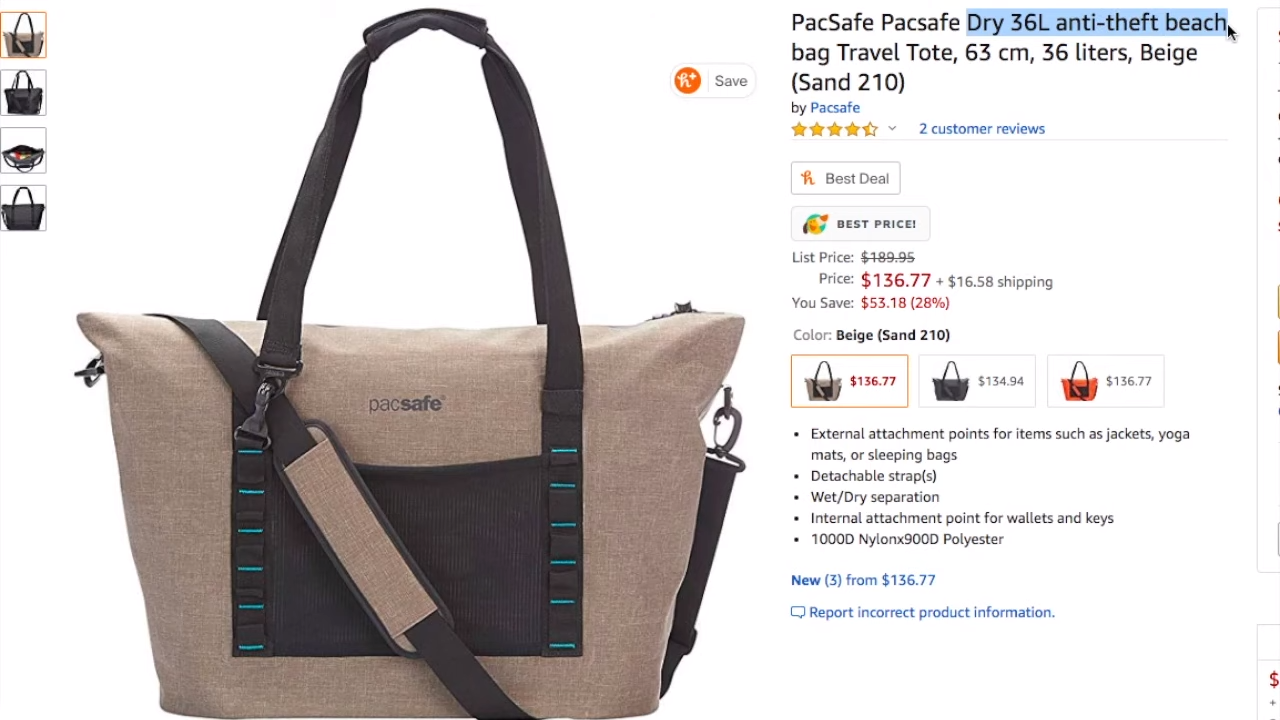
Task: Click the Best Deal button
Action: tap(846, 178)
